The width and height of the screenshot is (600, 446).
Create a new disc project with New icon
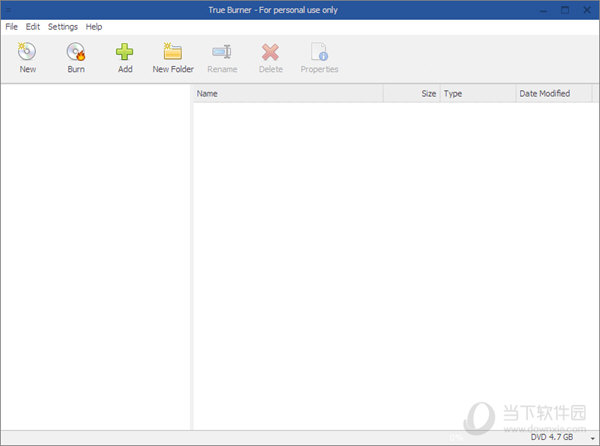[28, 52]
